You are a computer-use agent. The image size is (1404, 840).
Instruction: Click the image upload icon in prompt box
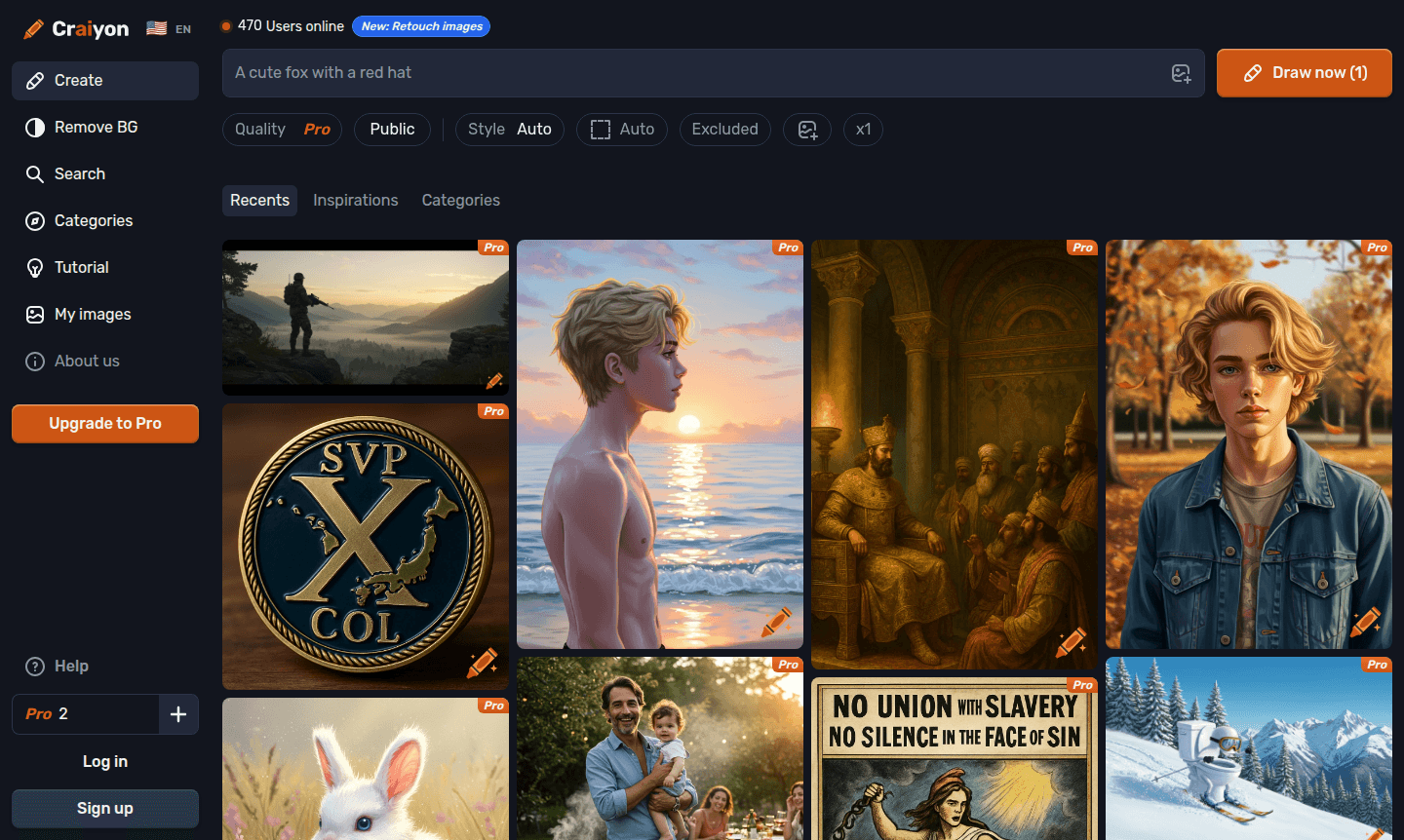[1181, 73]
